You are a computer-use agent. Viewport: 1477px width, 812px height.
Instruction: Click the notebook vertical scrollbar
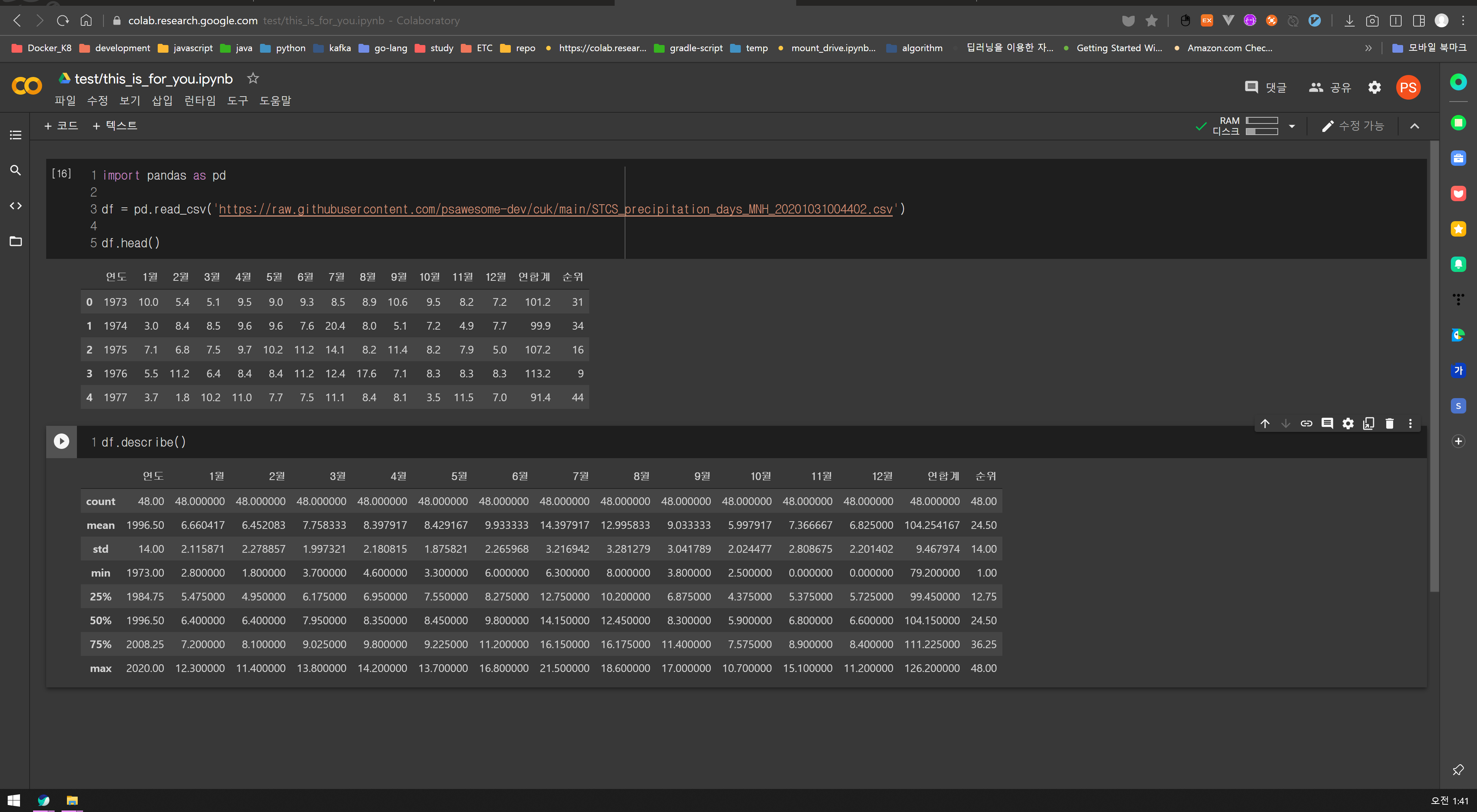click(1434, 367)
